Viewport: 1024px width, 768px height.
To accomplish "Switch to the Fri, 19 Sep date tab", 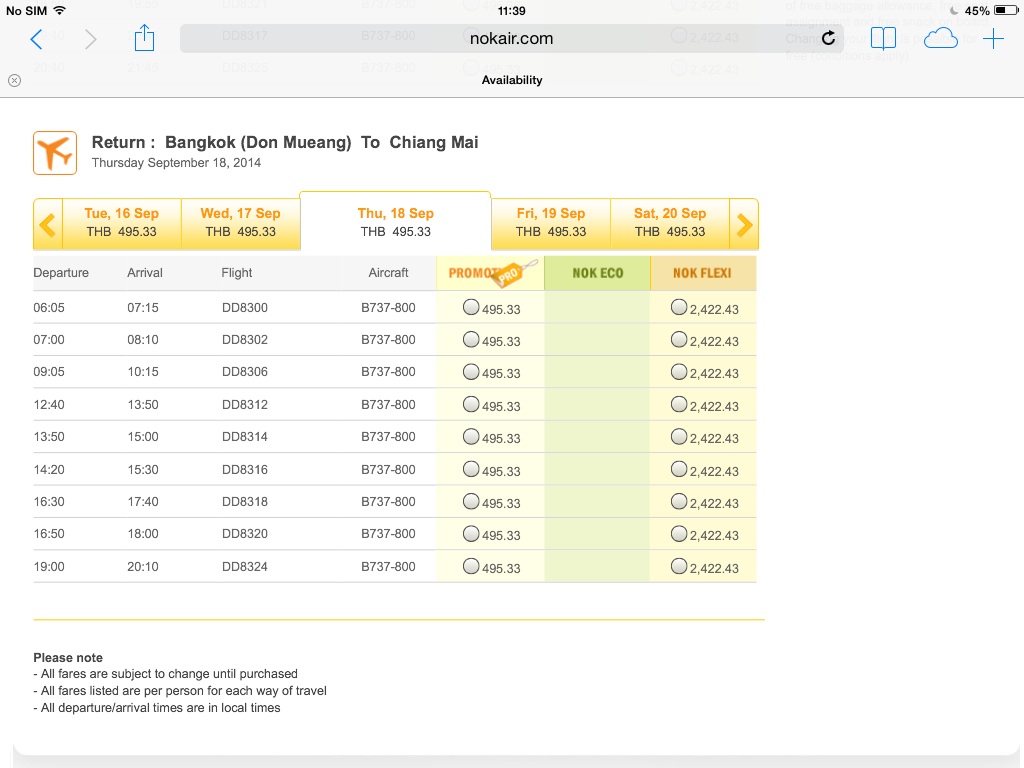I will point(551,223).
